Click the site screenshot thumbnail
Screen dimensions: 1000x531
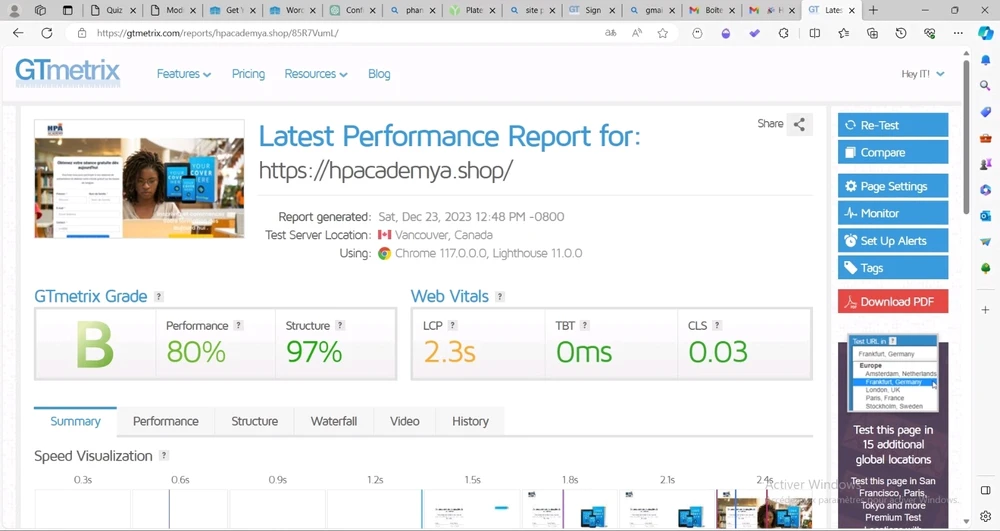coord(139,180)
